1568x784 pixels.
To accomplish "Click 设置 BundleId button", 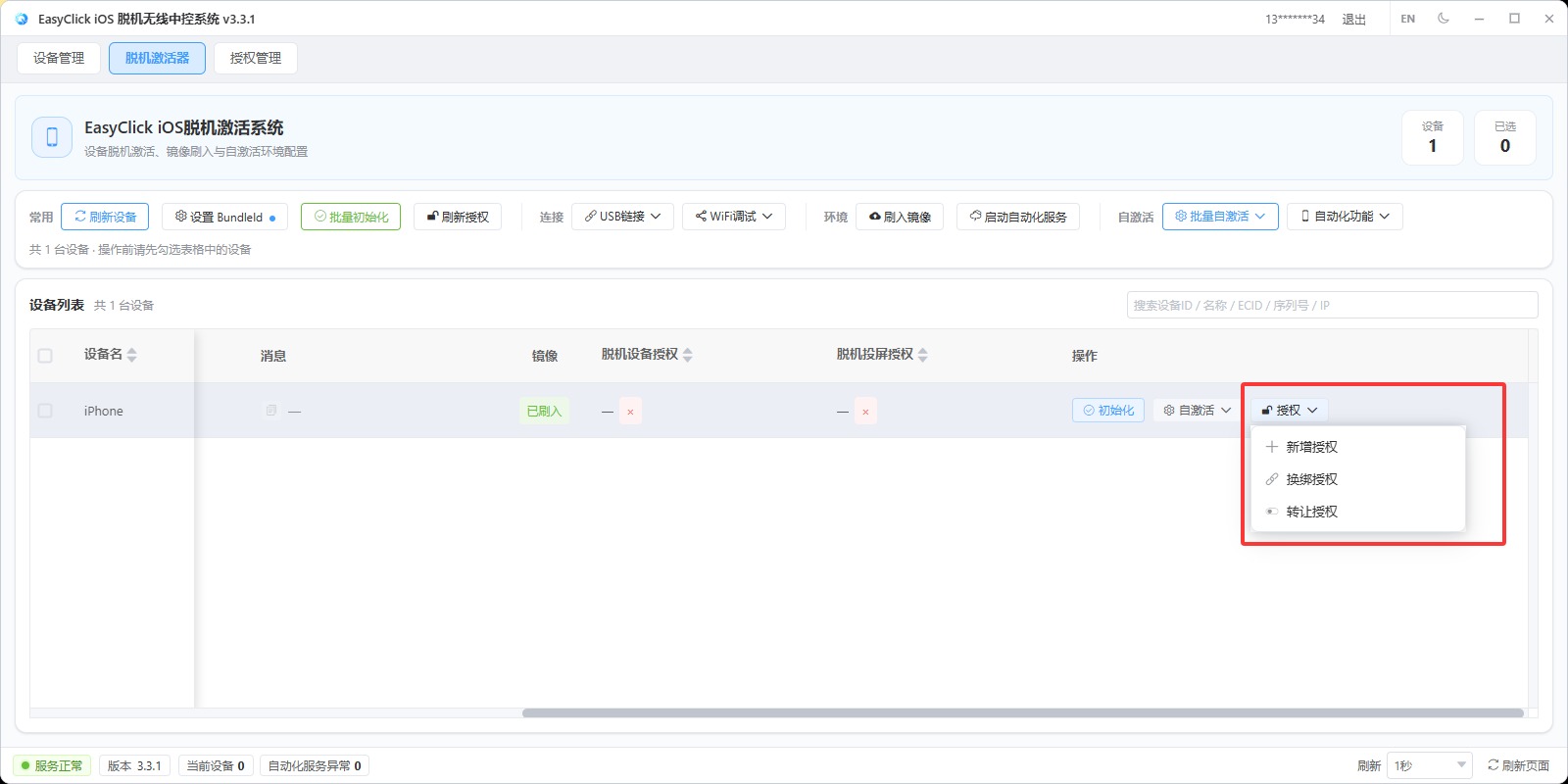I will point(224,217).
